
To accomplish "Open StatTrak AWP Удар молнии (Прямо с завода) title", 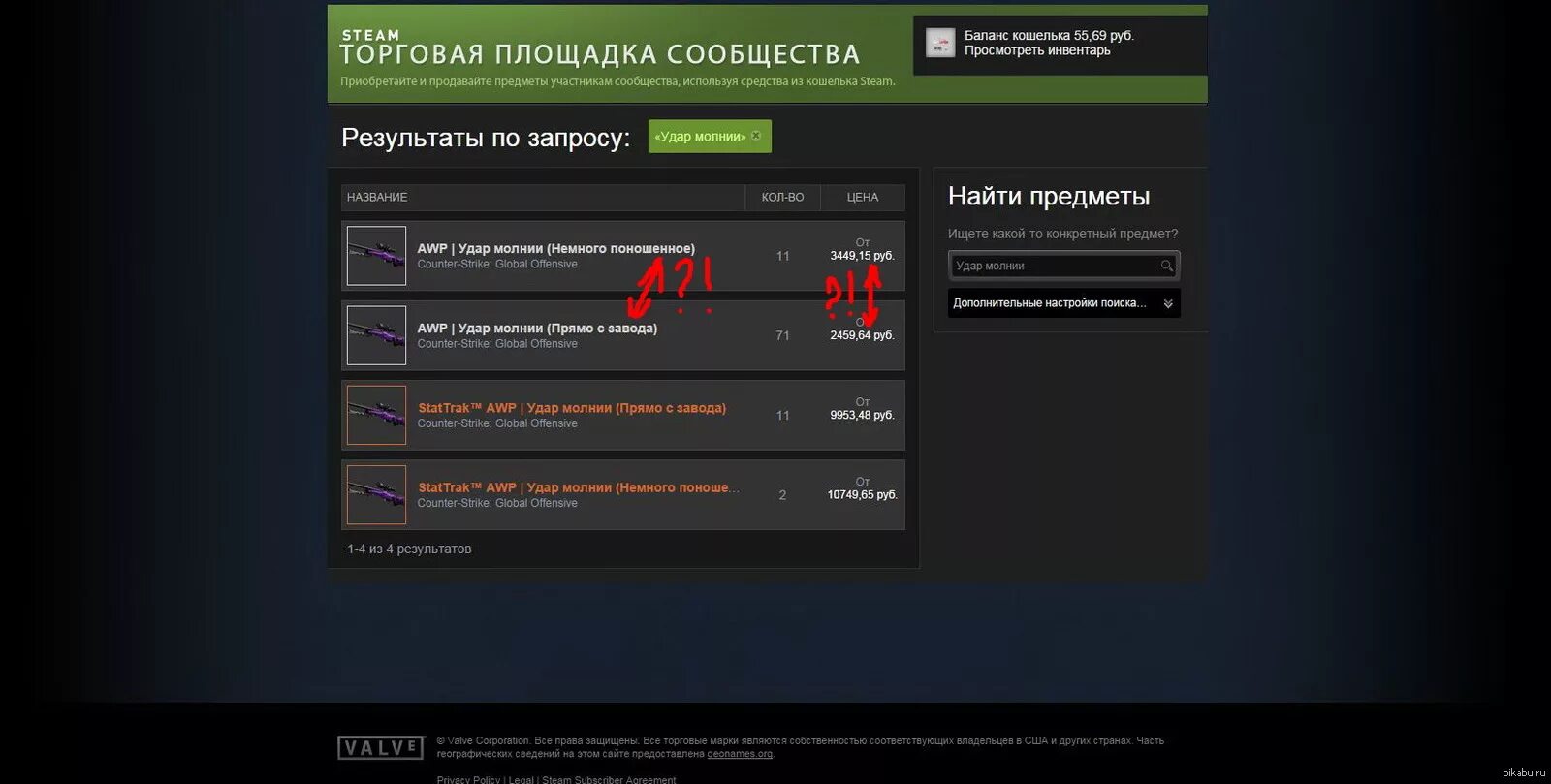I will pyautogui.click(x=572, y=408).
